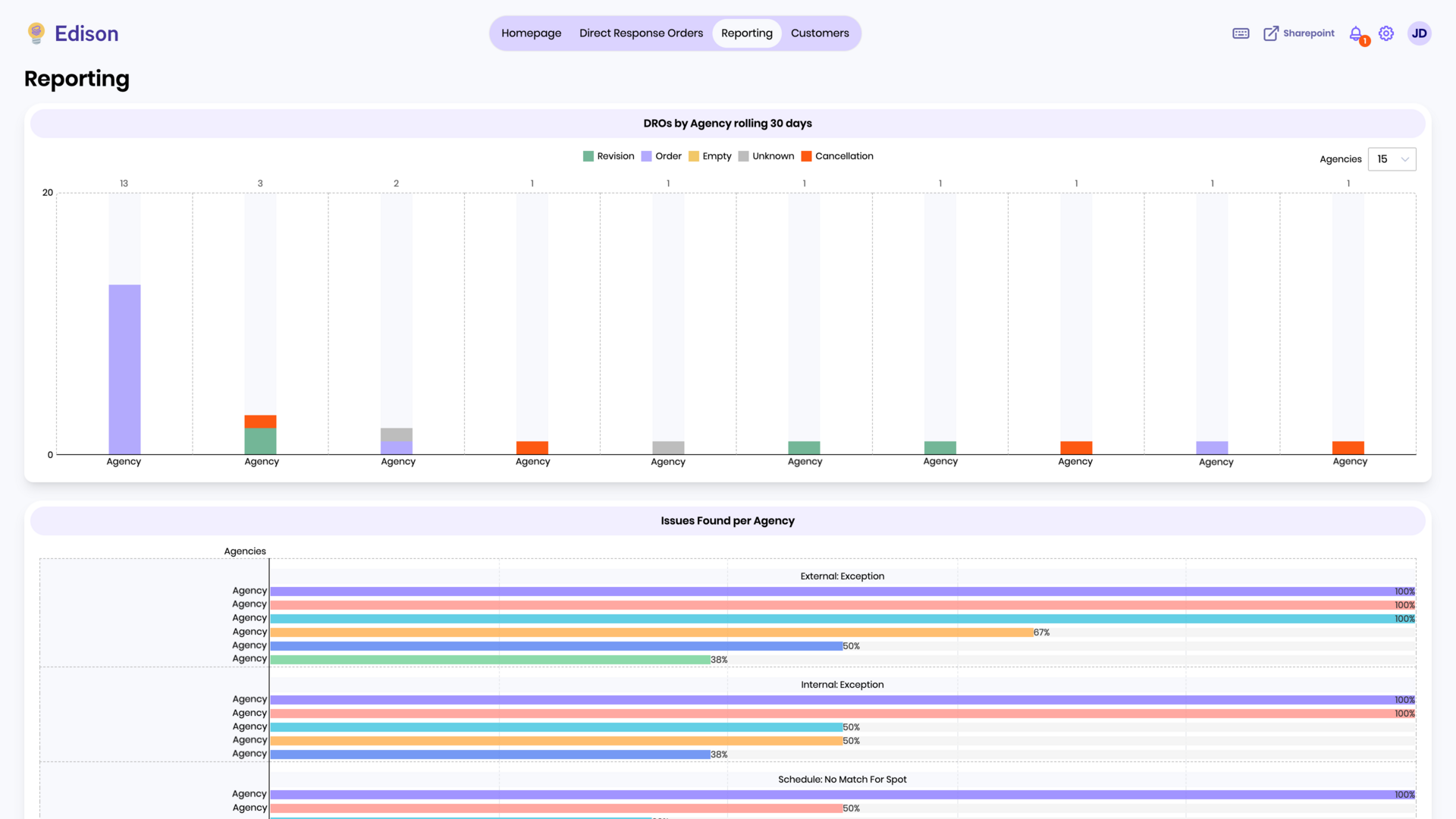The height and width of the screenshot is (819, 1456).
Task: Switch to Direct Response Orders tab
Action: pyautogui.click(x=641, y=33)
